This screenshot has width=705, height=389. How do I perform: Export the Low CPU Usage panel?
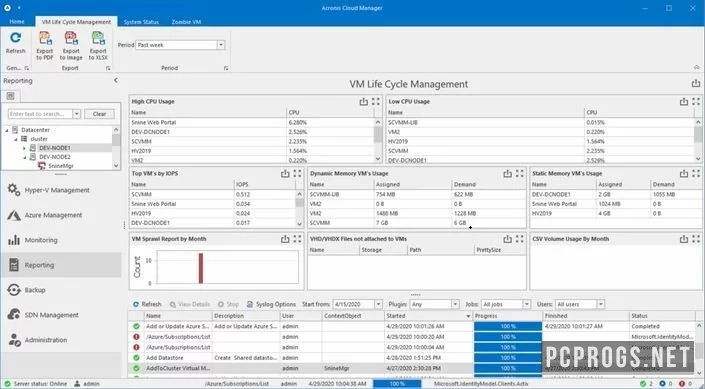(x=683, y=102)
